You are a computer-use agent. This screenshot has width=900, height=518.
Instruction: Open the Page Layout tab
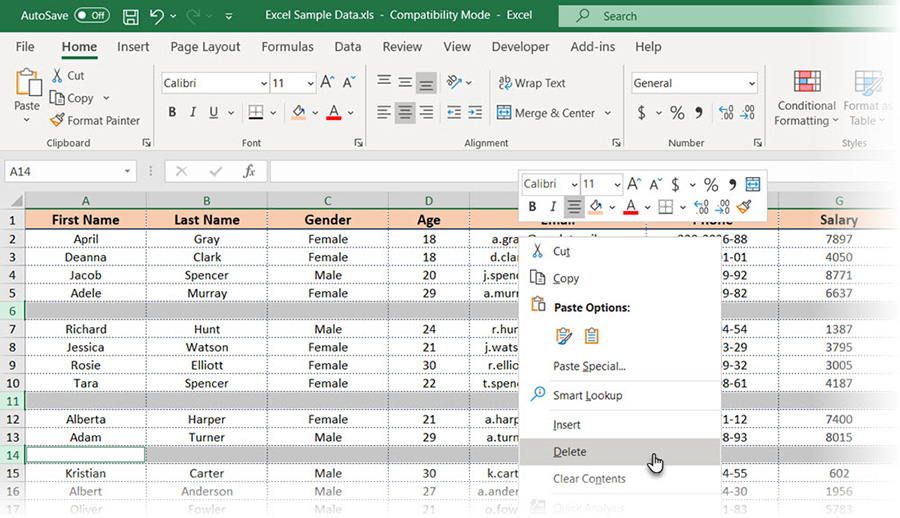[205, 47]
